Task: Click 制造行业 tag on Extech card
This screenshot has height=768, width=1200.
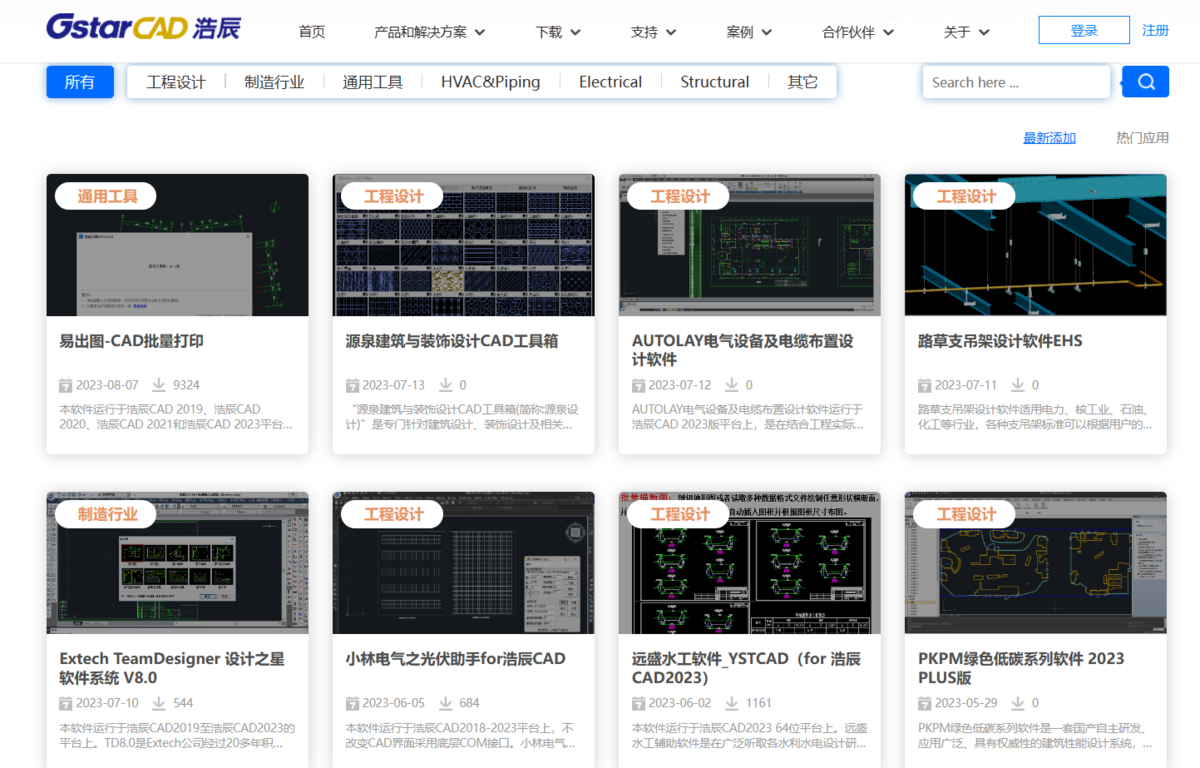Action: [108, 514]
